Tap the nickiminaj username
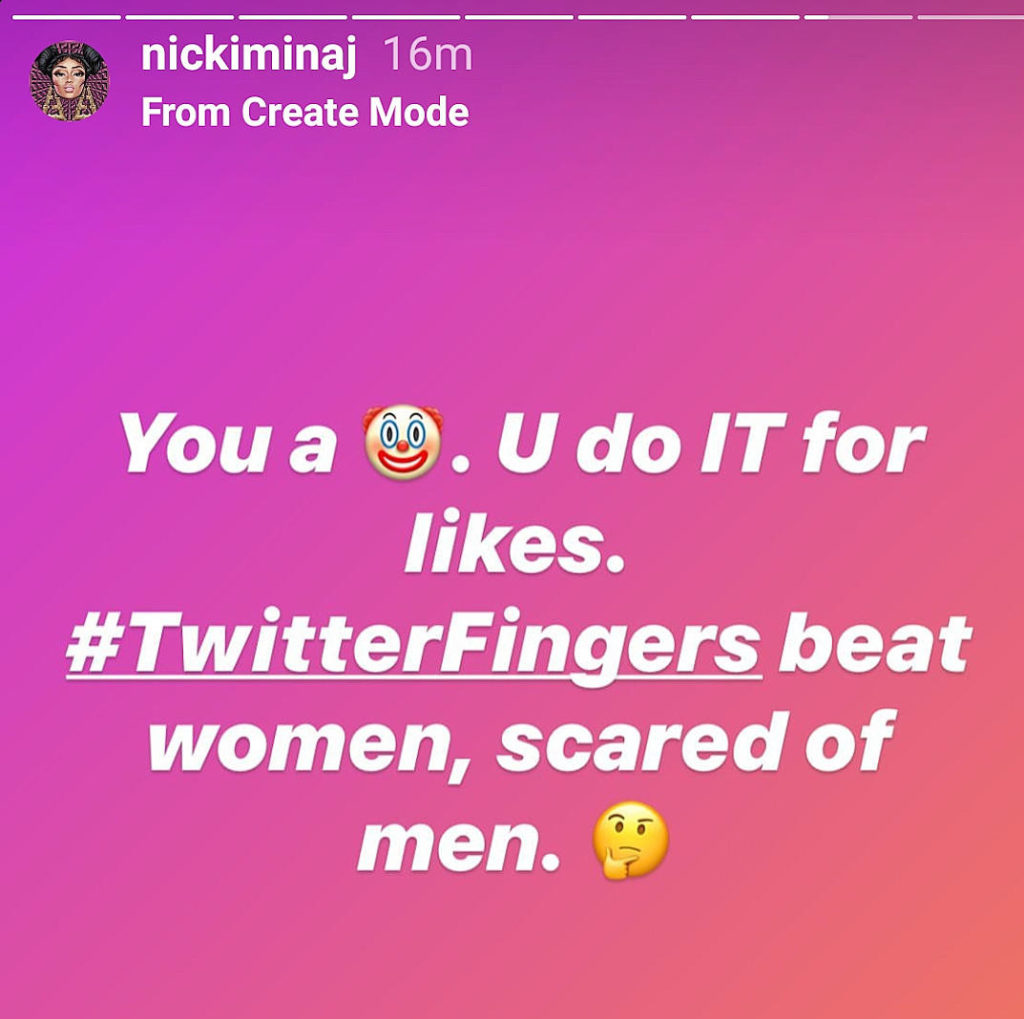The width and height of the screenshot is (1024, 1019). pyautogui.click(x=249, y=56)
